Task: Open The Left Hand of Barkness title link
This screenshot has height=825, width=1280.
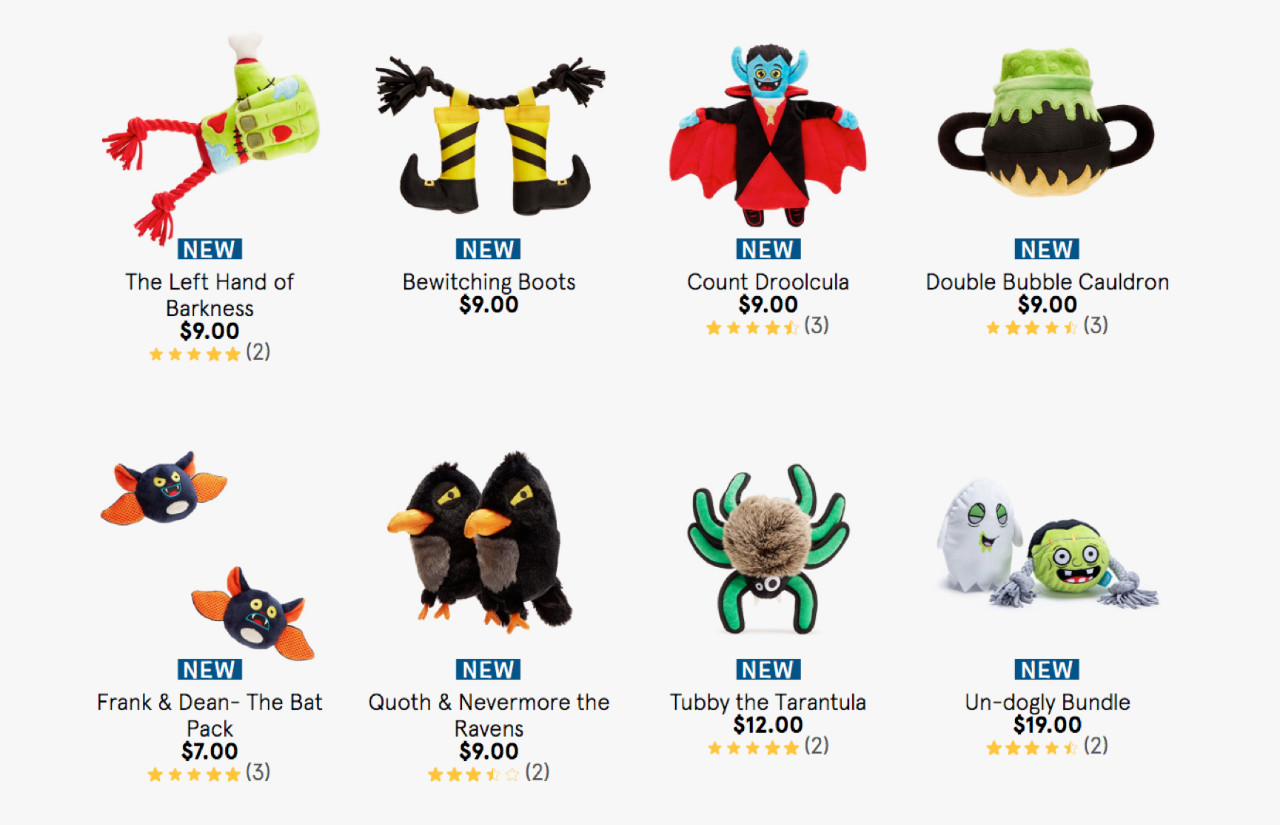Action: click(x=210, y=295)
